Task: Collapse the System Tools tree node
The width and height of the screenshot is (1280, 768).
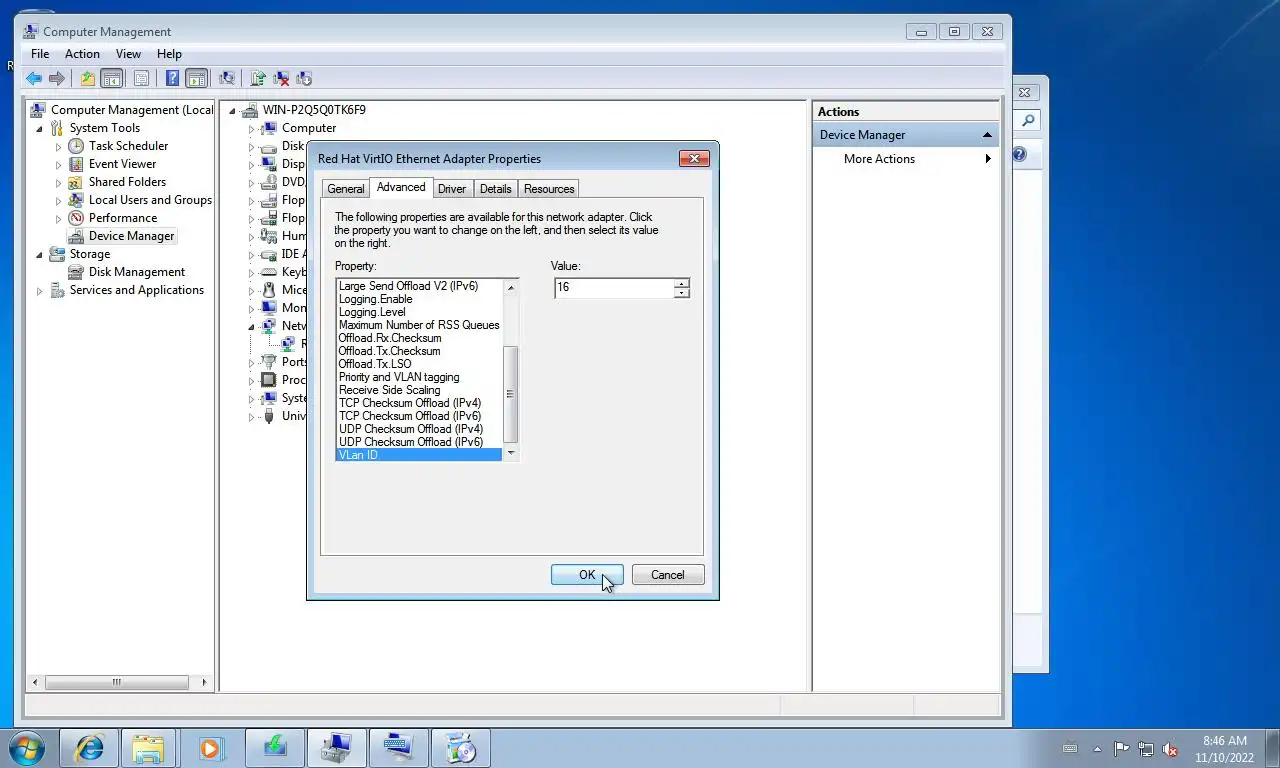Action: click(40, 128)
